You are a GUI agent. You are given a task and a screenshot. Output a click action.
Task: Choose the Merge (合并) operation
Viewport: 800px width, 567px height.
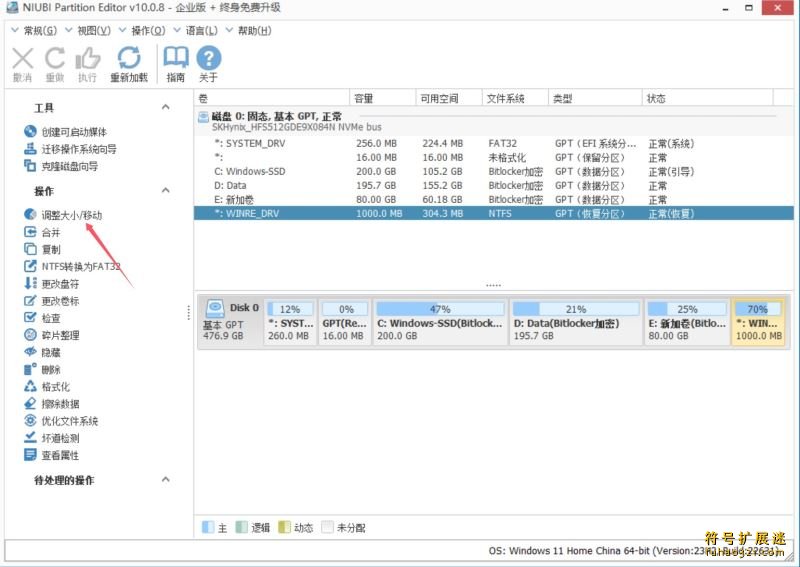click(42, 232)
